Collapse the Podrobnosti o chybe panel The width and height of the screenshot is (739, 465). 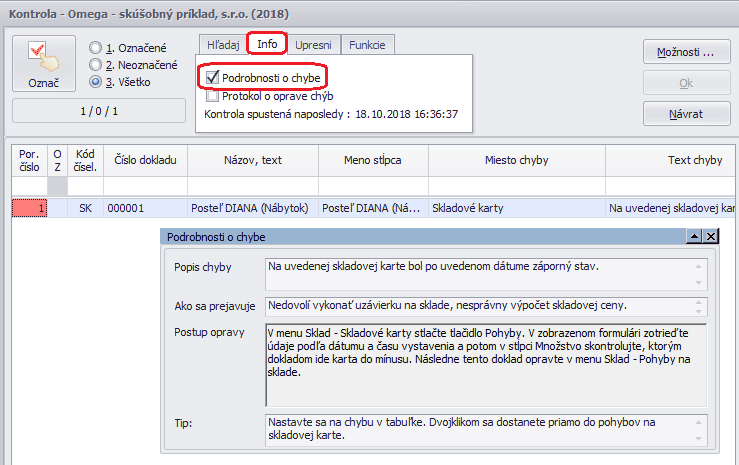(x=693, y=237)
